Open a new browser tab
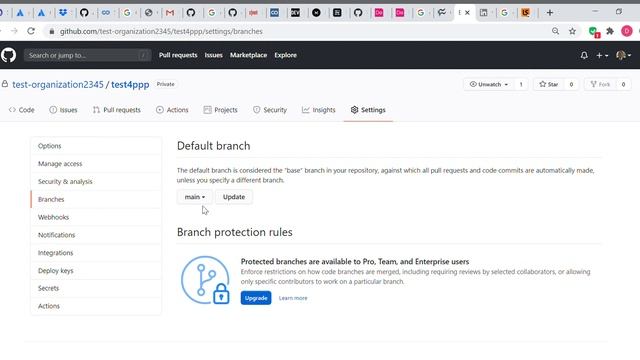The image size is (640, 360). tap(550, 13)
